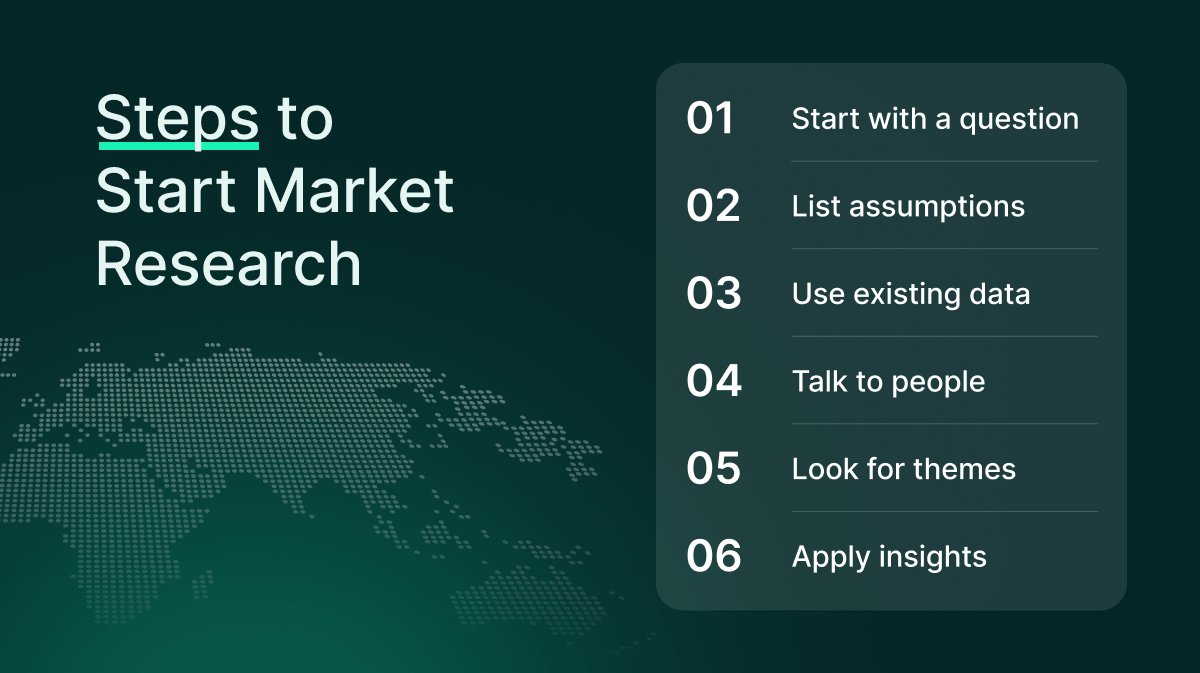Click the step number 04

click(714, 381)
